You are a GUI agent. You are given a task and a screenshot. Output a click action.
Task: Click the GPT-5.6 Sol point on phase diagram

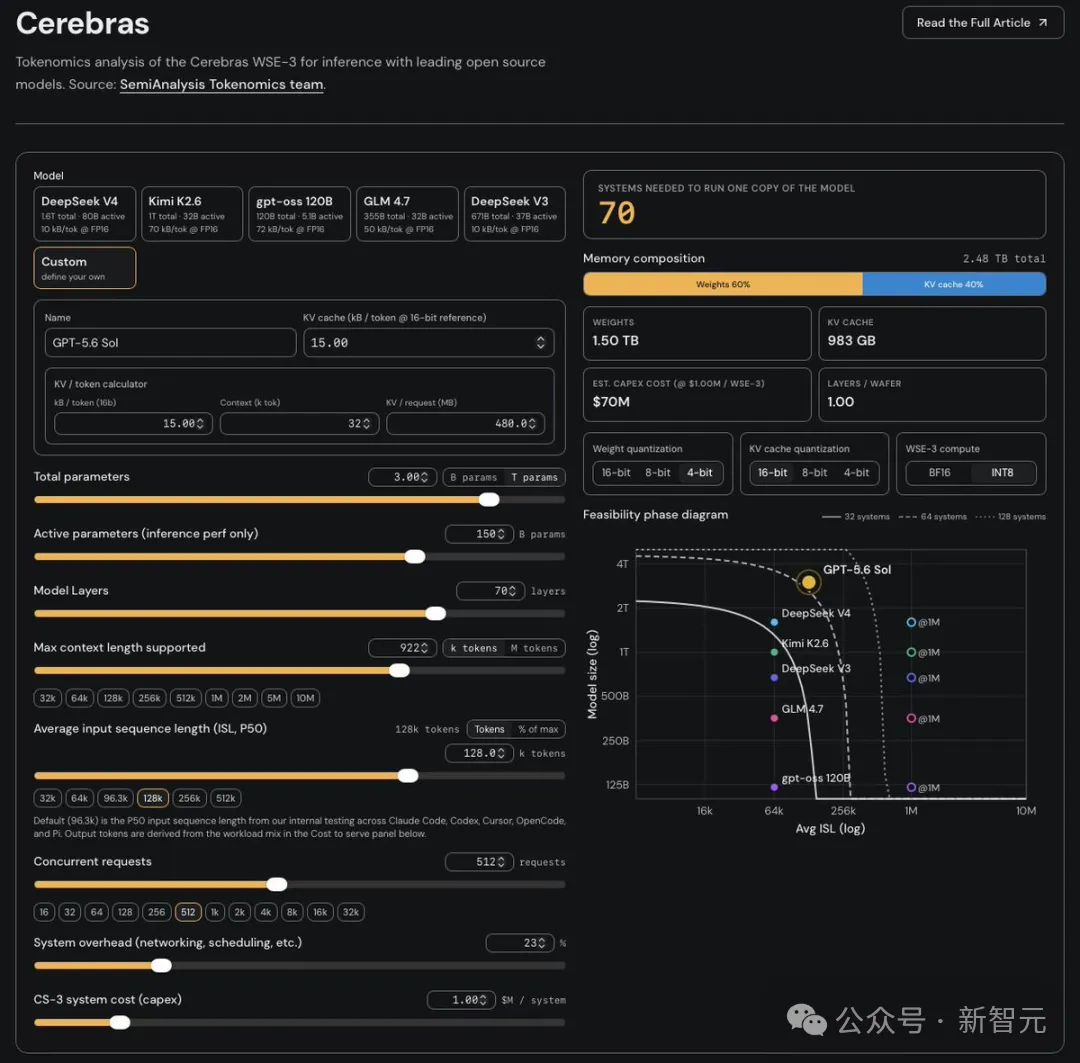[809, 582]
